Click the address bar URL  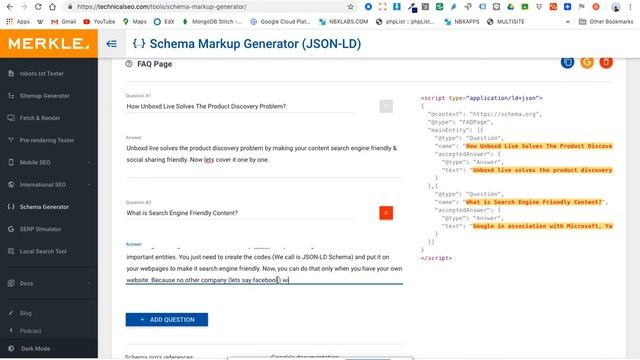coord(162,7)
